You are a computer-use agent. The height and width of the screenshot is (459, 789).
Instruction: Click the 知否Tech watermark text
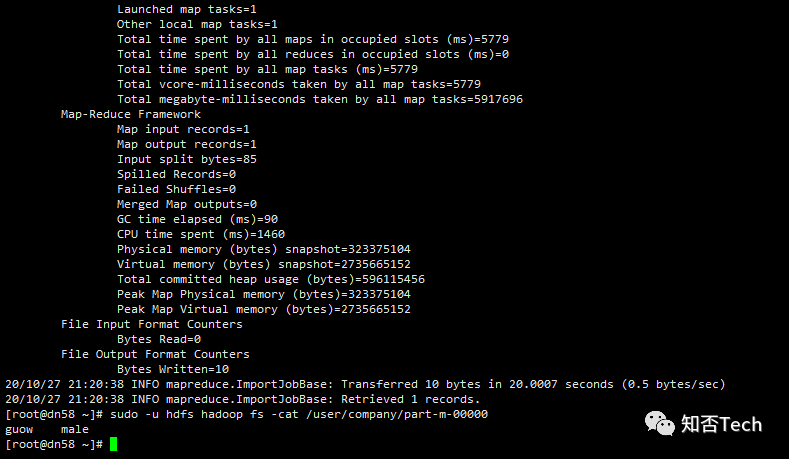(x=721, y=424)
